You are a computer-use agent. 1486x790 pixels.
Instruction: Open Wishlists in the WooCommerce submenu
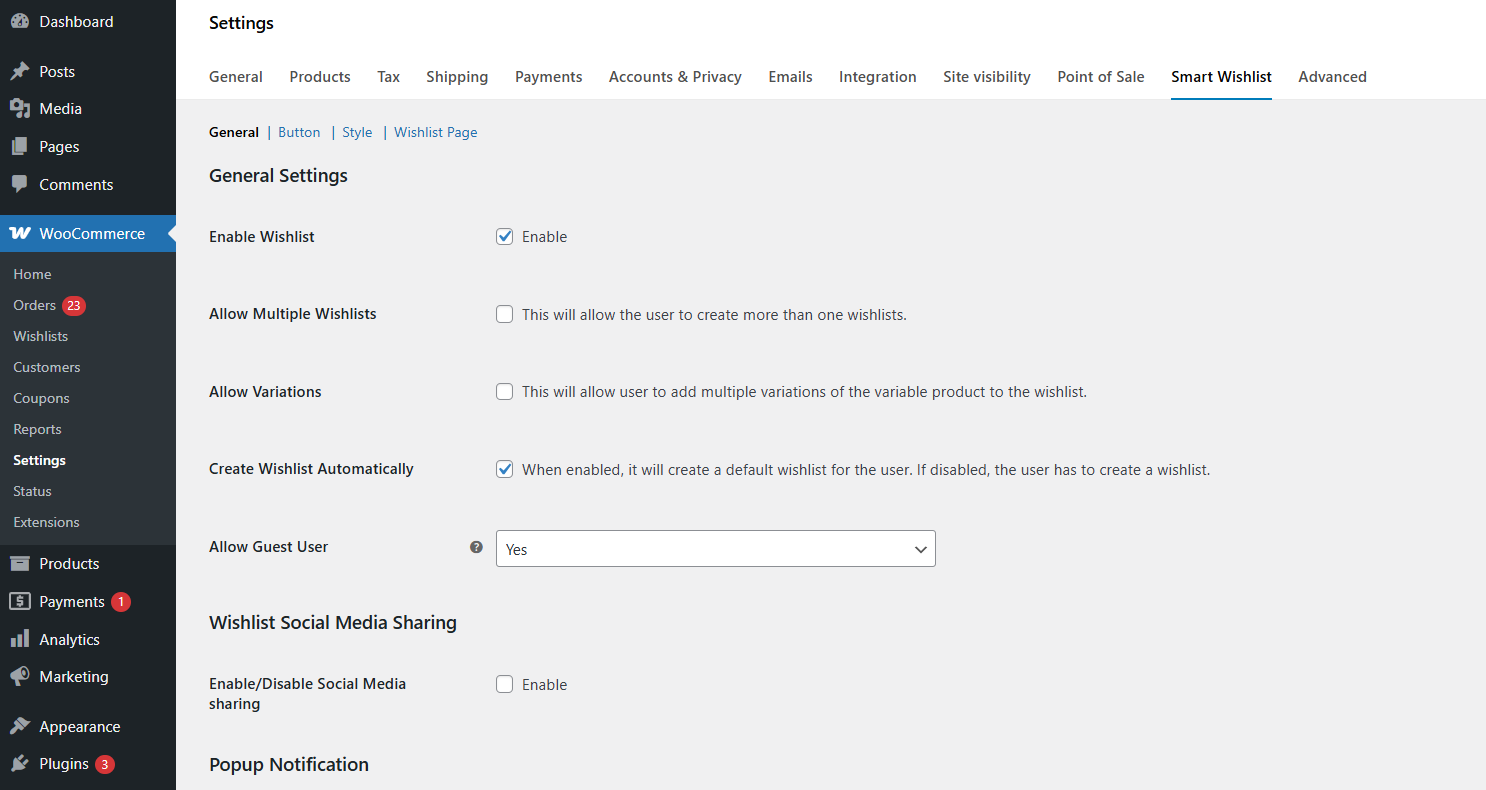pyautogui.click(x=41, y=336)
